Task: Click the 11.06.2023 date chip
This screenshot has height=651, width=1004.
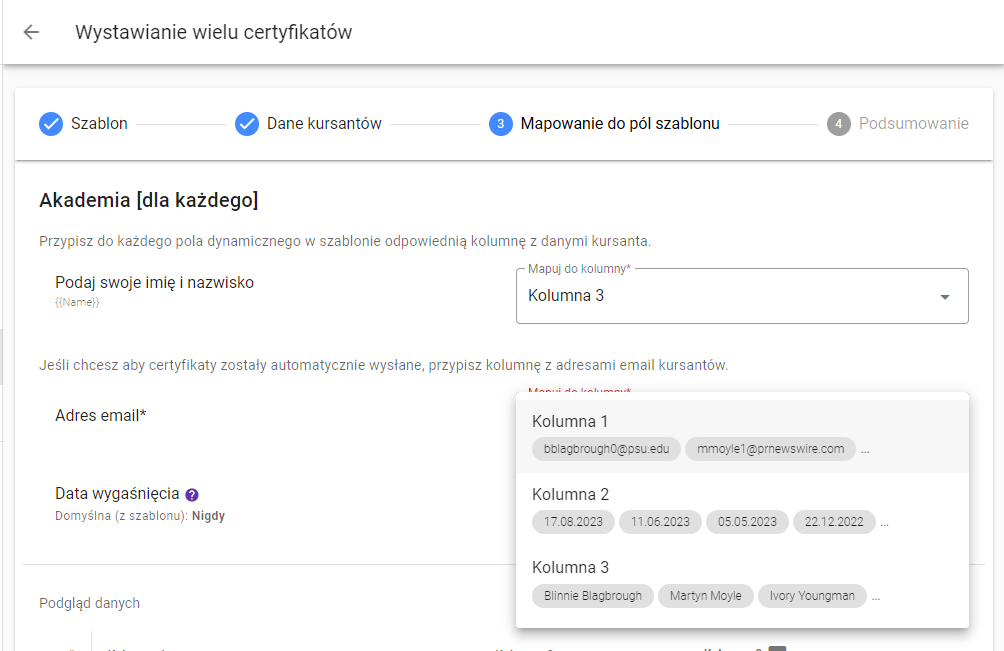Action: click(660, 522)
